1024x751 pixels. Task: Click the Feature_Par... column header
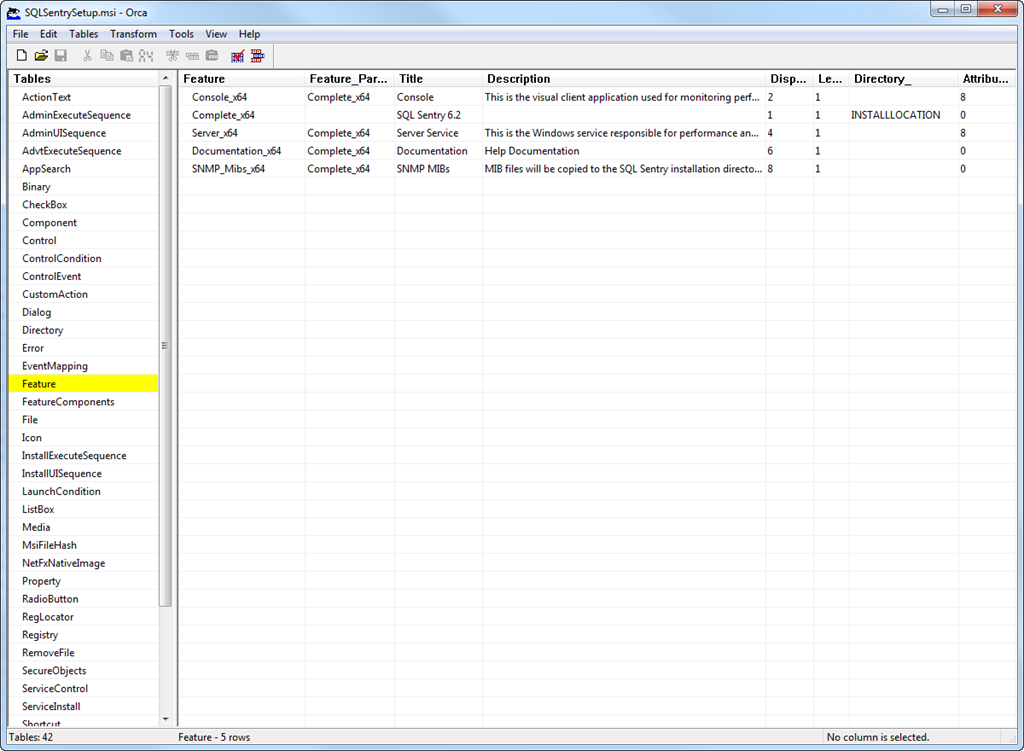point(349,78)
